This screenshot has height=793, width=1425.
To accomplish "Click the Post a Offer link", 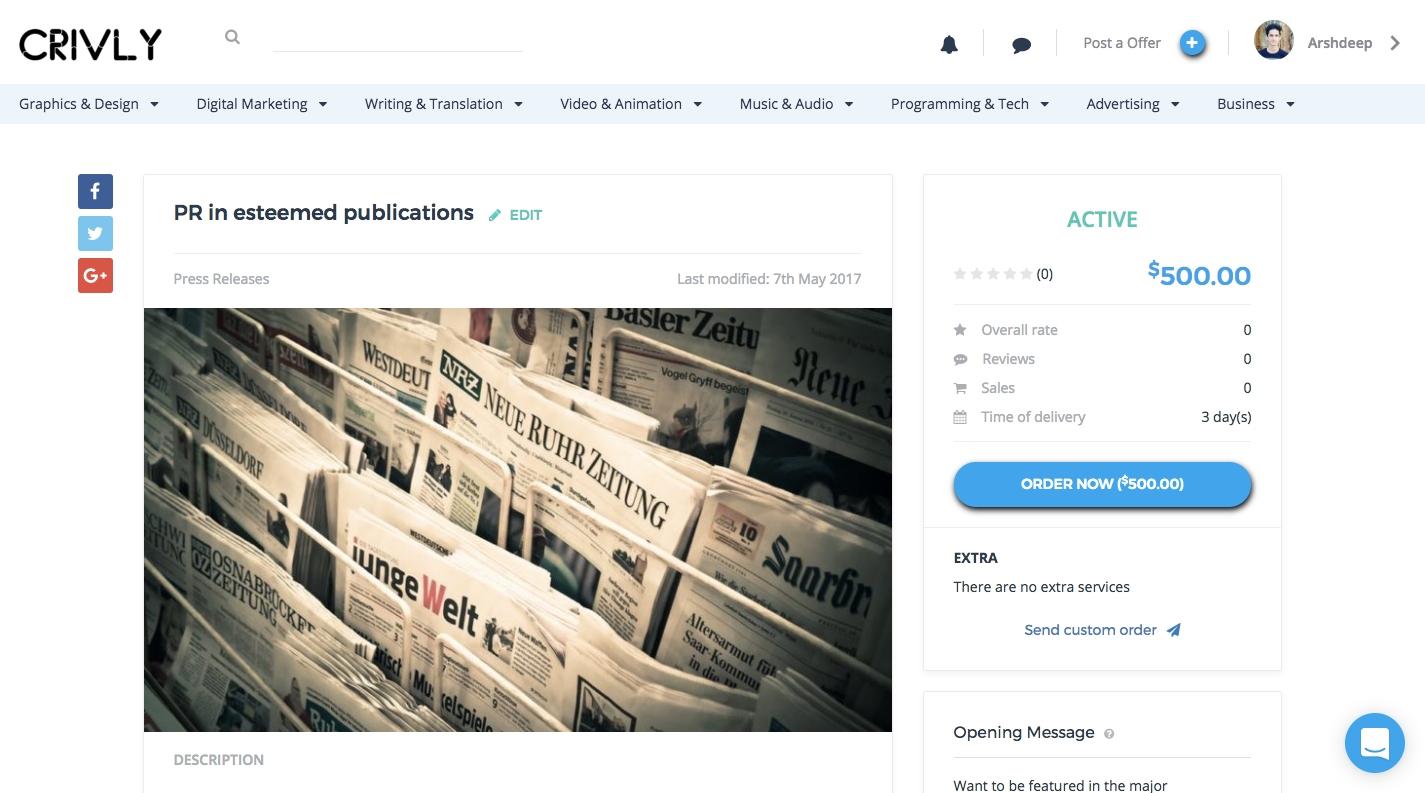I will pyautogui.click(x=1122, y=43).
